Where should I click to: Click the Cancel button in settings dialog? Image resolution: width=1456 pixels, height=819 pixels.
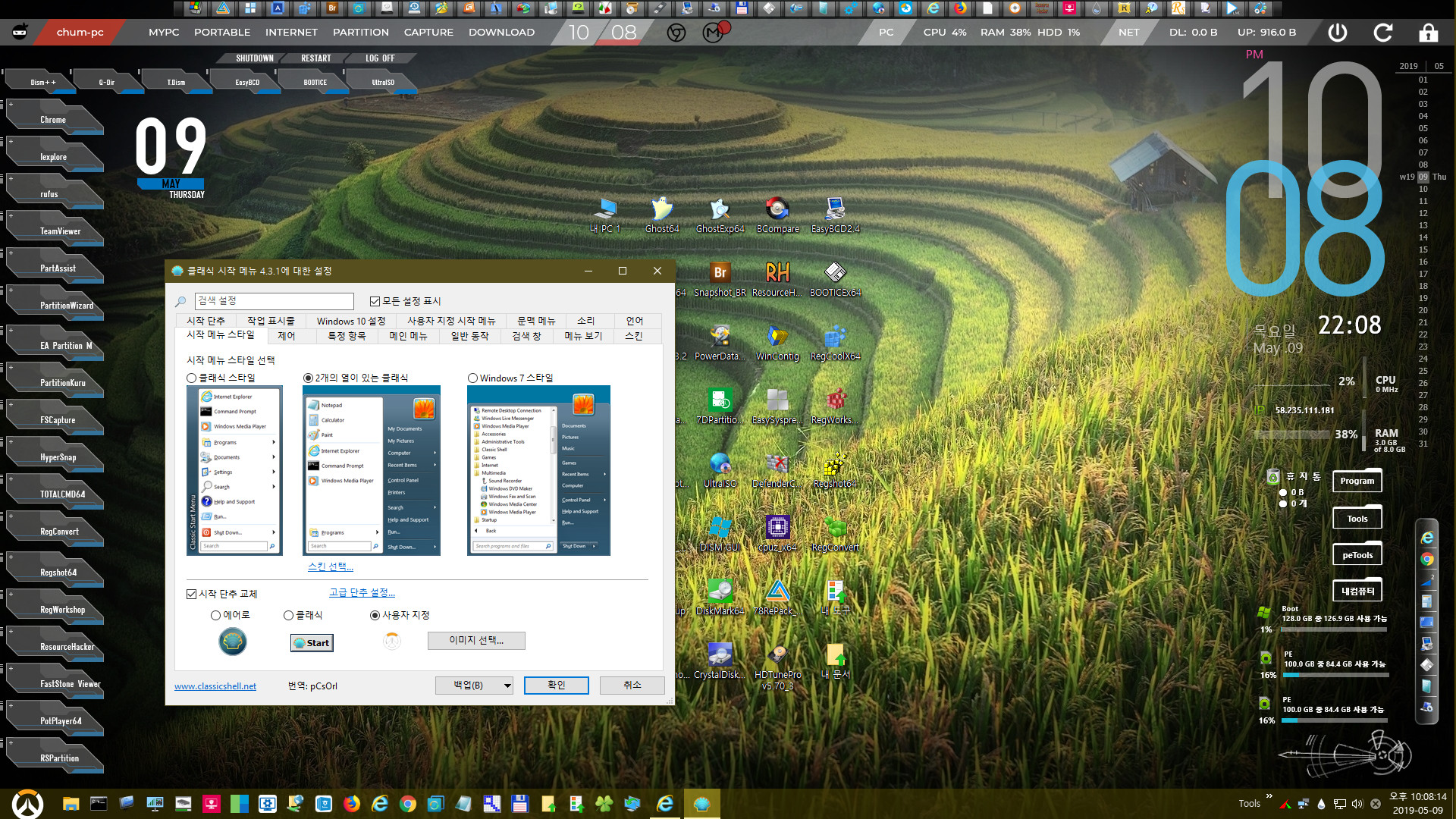coord(632,686)
